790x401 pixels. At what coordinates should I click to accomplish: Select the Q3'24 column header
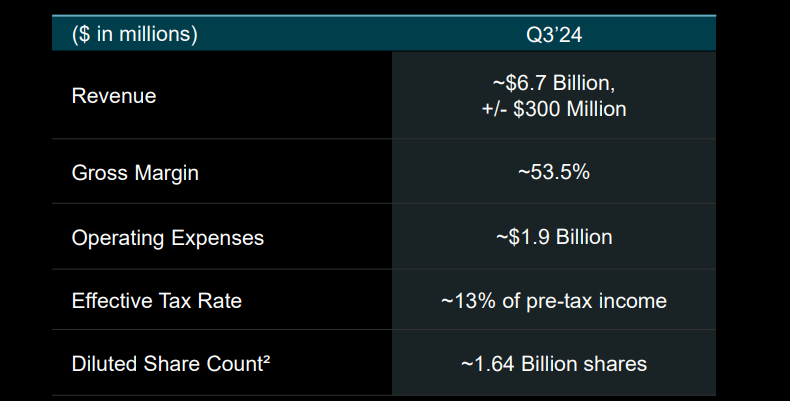(554, 35)
